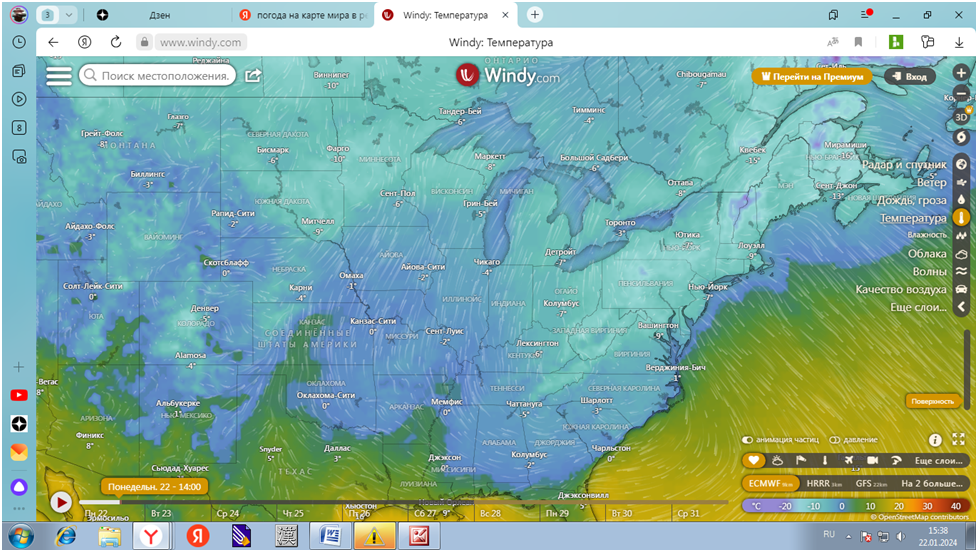Select ECMWF forecast model
Viewport: 978px width, 552px height.
pos(770,483)
